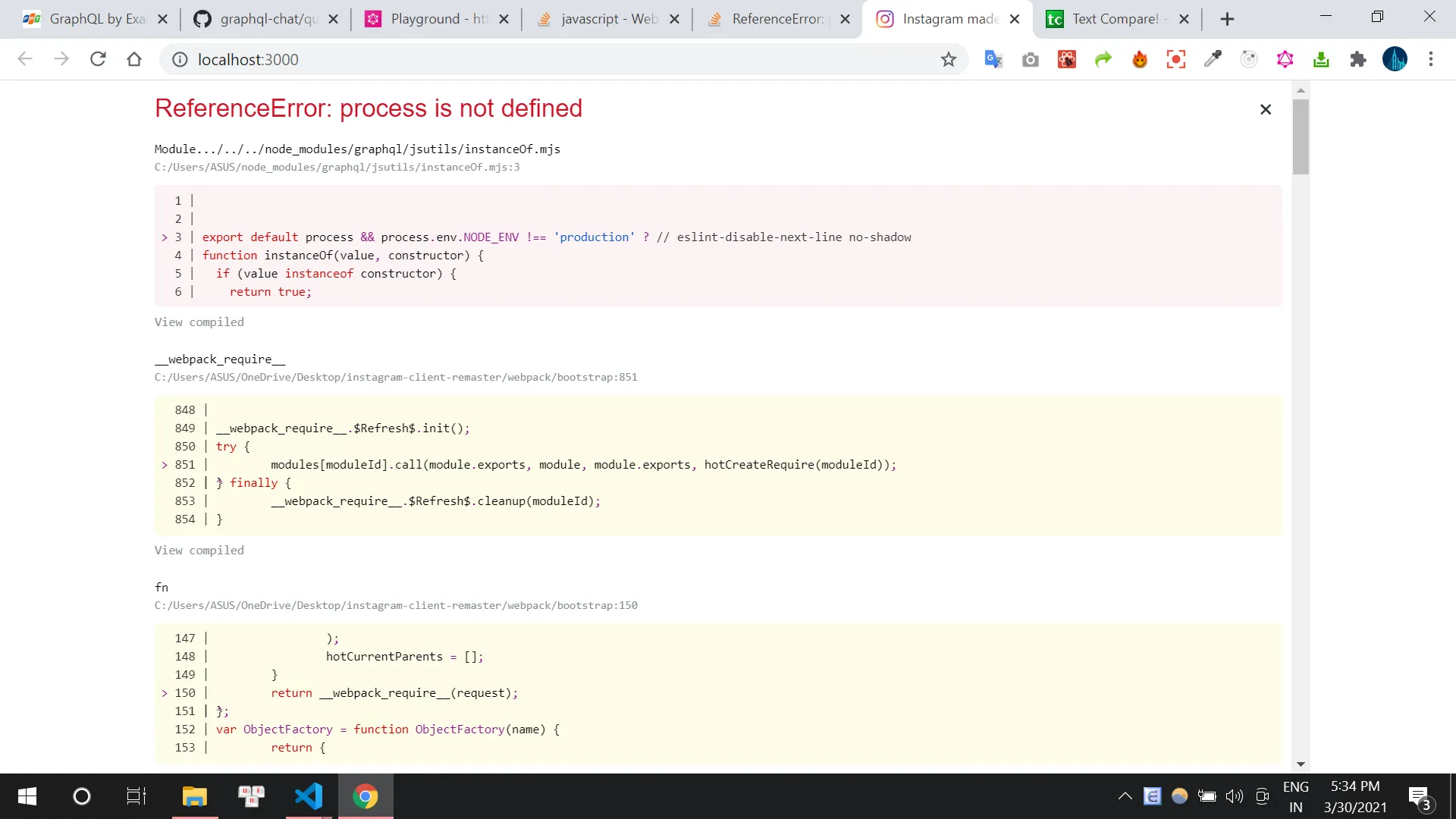Click the page vertical scrollbar thumb

(1301, 136)
